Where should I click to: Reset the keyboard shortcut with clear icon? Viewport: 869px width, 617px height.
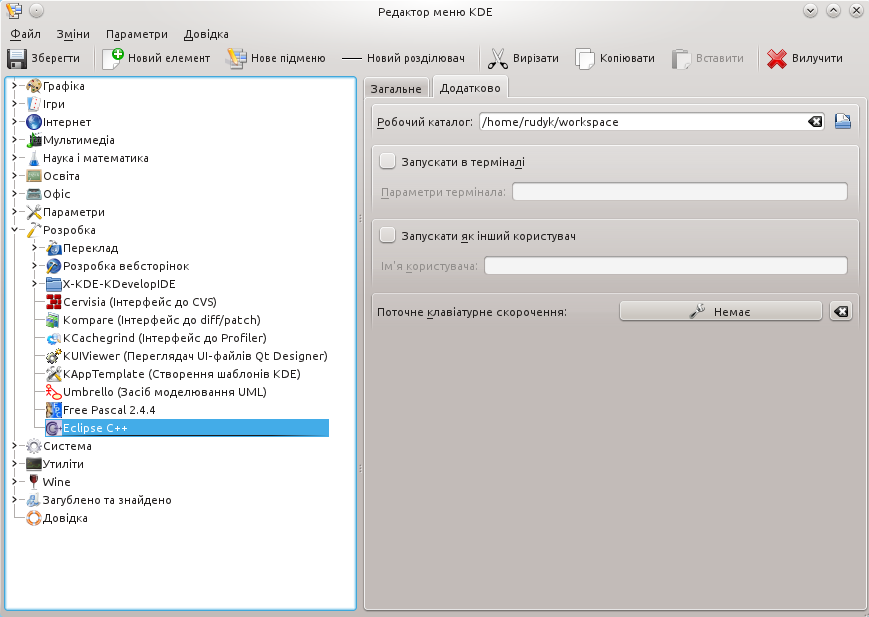point(841,312)
